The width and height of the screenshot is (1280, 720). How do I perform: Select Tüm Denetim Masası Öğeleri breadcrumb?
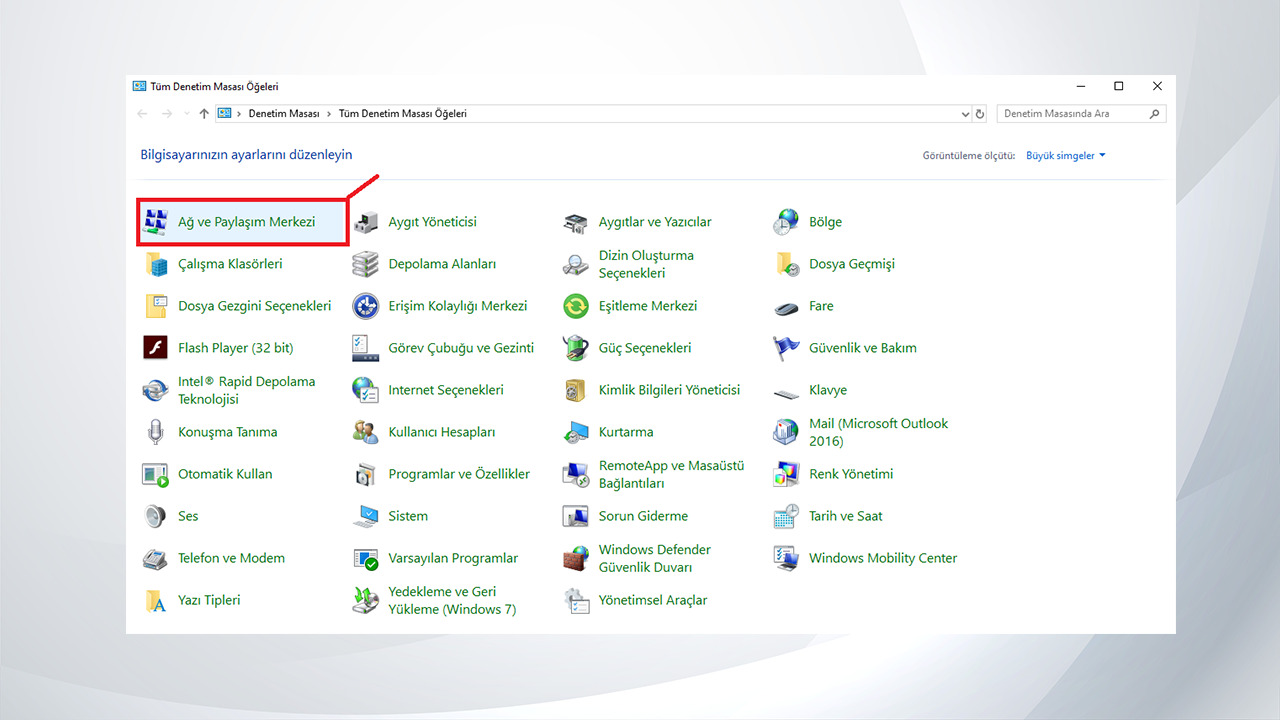click(403, 114)
